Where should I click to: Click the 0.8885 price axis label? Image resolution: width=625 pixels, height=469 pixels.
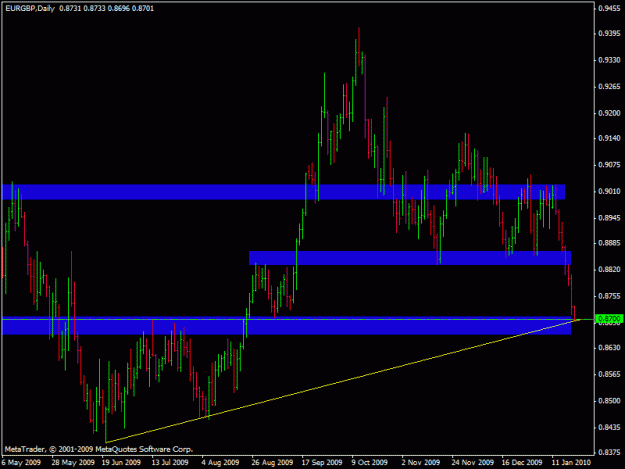609,243
